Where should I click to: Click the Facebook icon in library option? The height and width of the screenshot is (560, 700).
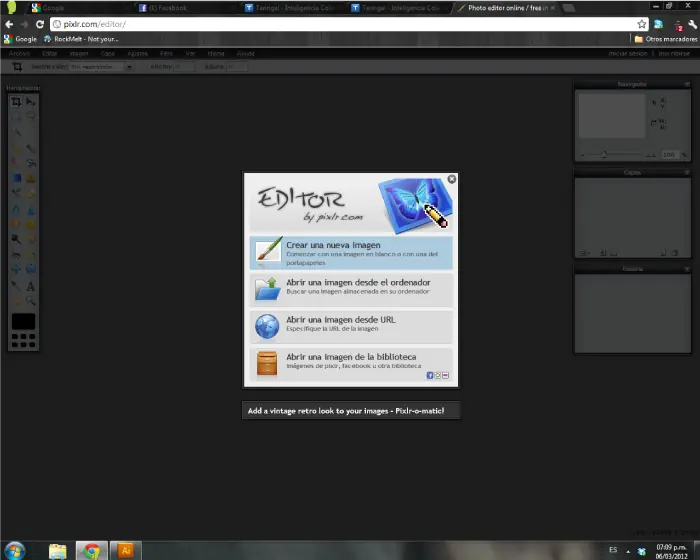pyautogui.click(x=430, y=376)
